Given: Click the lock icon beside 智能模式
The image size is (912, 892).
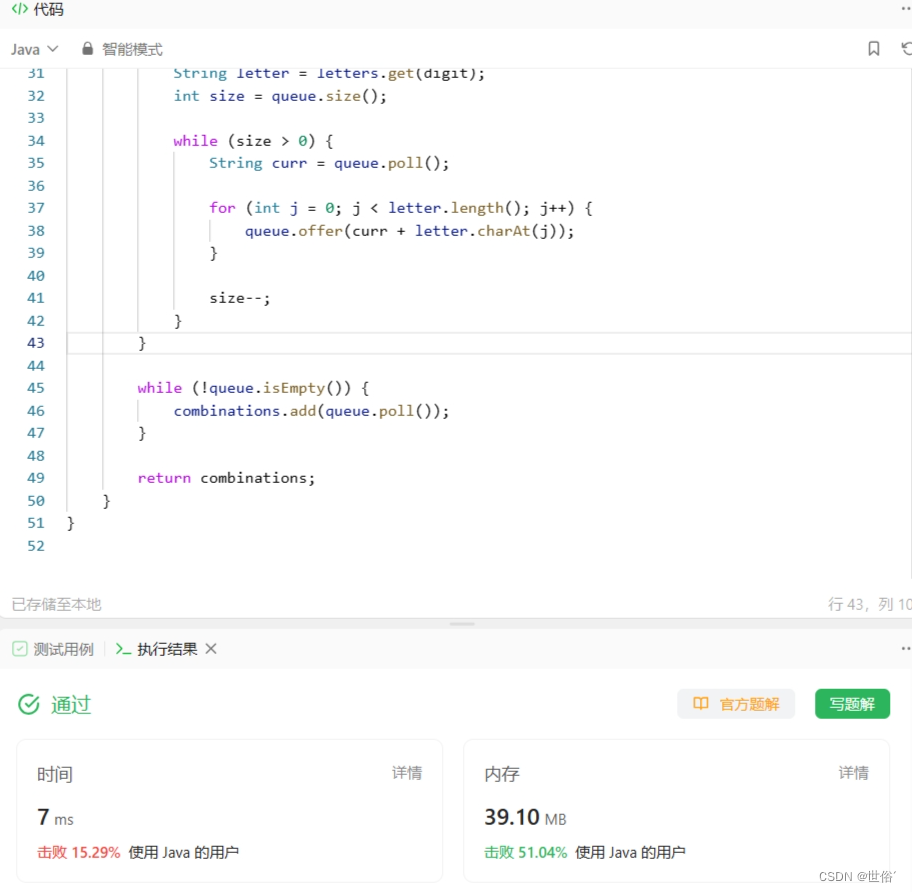Looking at the screenshot, I should (87, 49).
